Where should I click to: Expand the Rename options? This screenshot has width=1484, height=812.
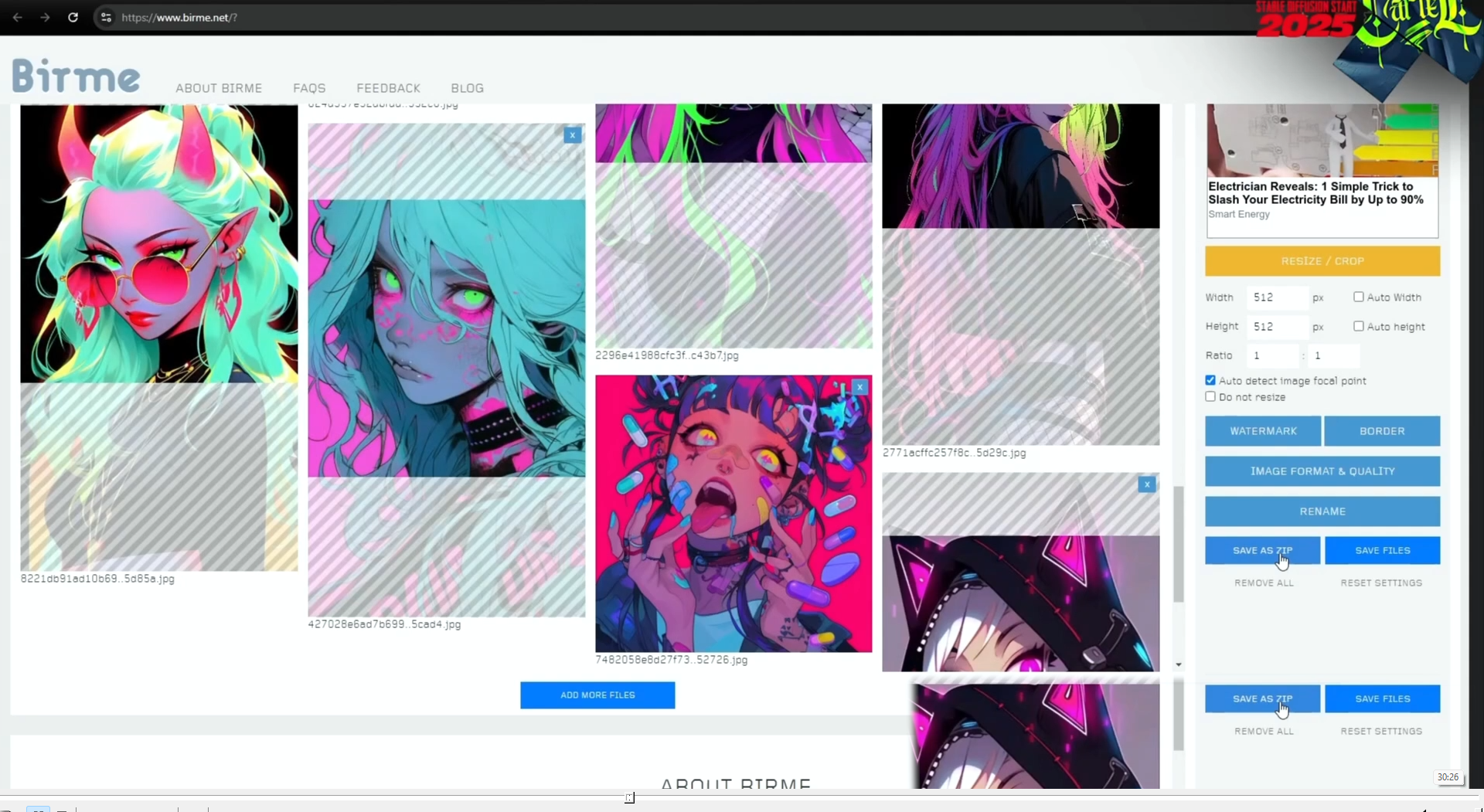click(x=1322, y=511)
